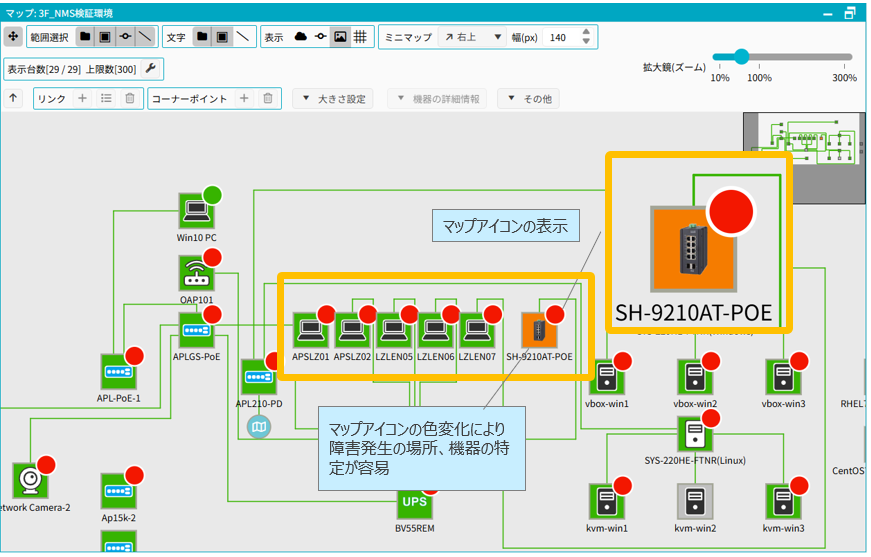
Task: Click the wrench icon beside the display limit
Action: (151, 69)
